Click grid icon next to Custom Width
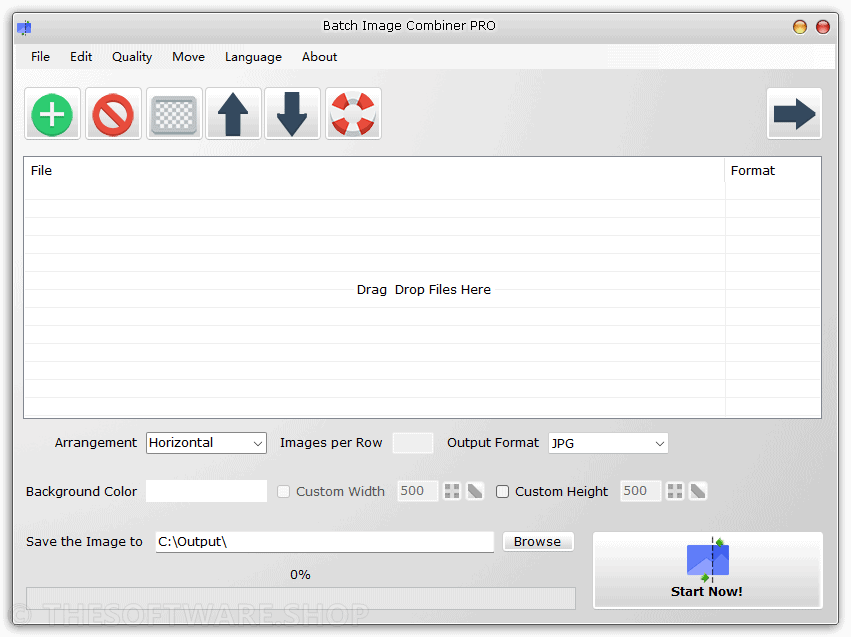The width and height of the screenshot is (851, 637). click(452, 491)
